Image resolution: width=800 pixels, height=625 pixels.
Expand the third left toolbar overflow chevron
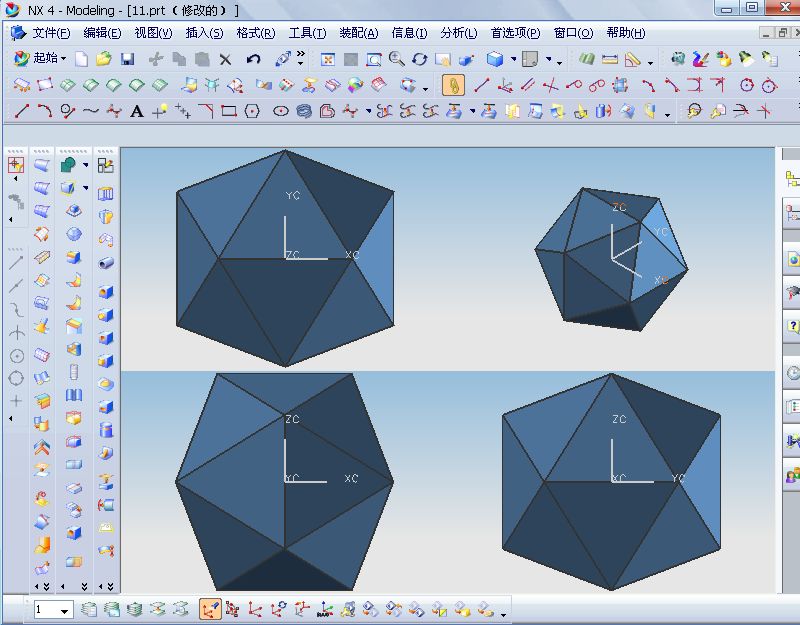click(110, 587)
